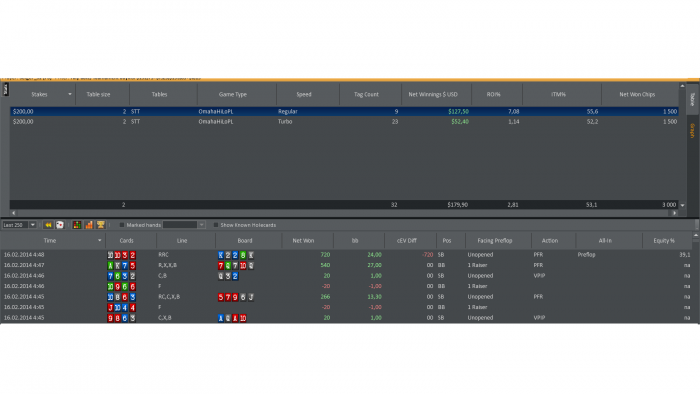700x394 pixels.
Task: Sort hands by All-In column header
Action: point(605,241)
